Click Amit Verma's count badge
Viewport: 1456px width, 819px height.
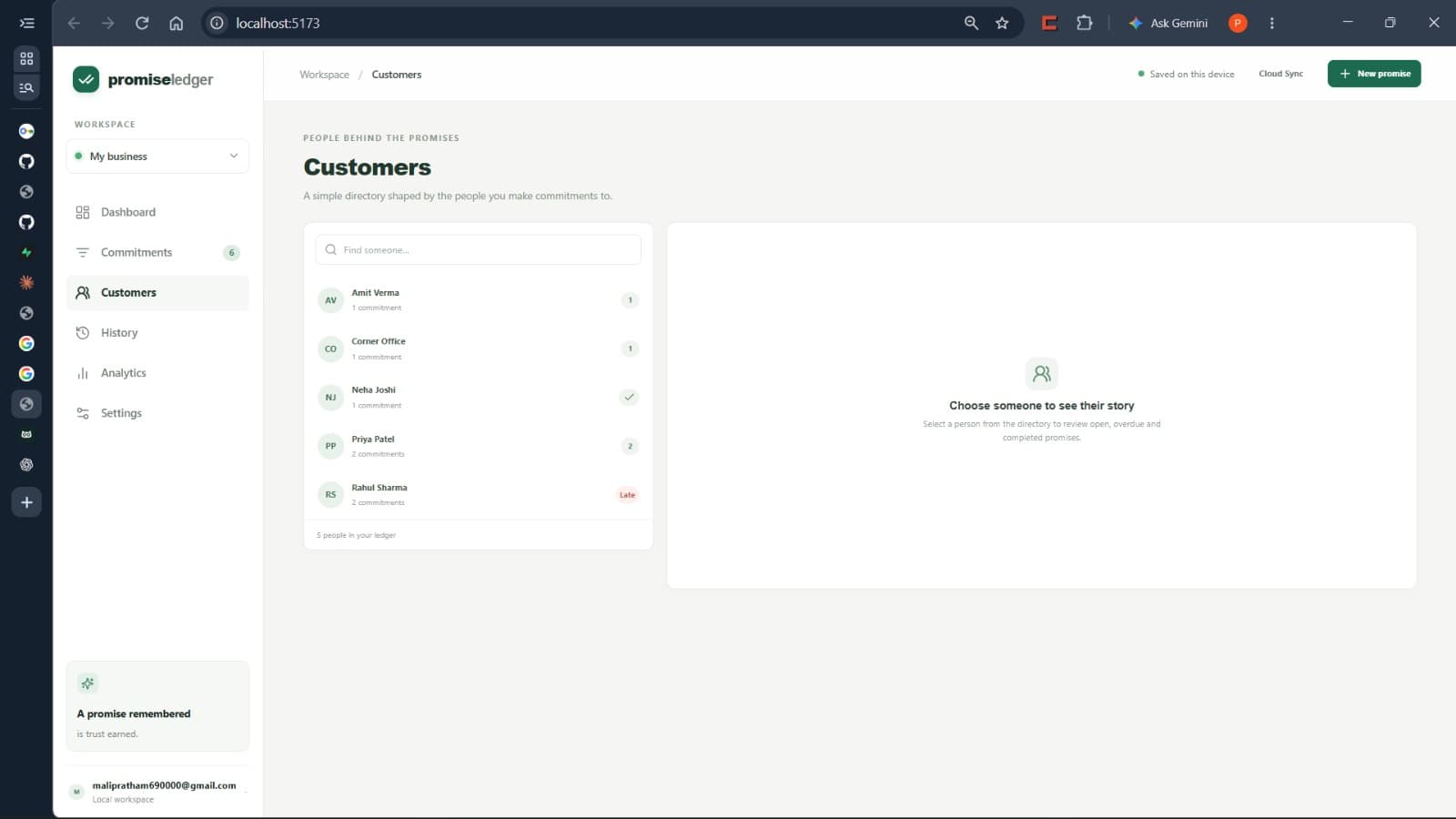coord(630,300)
